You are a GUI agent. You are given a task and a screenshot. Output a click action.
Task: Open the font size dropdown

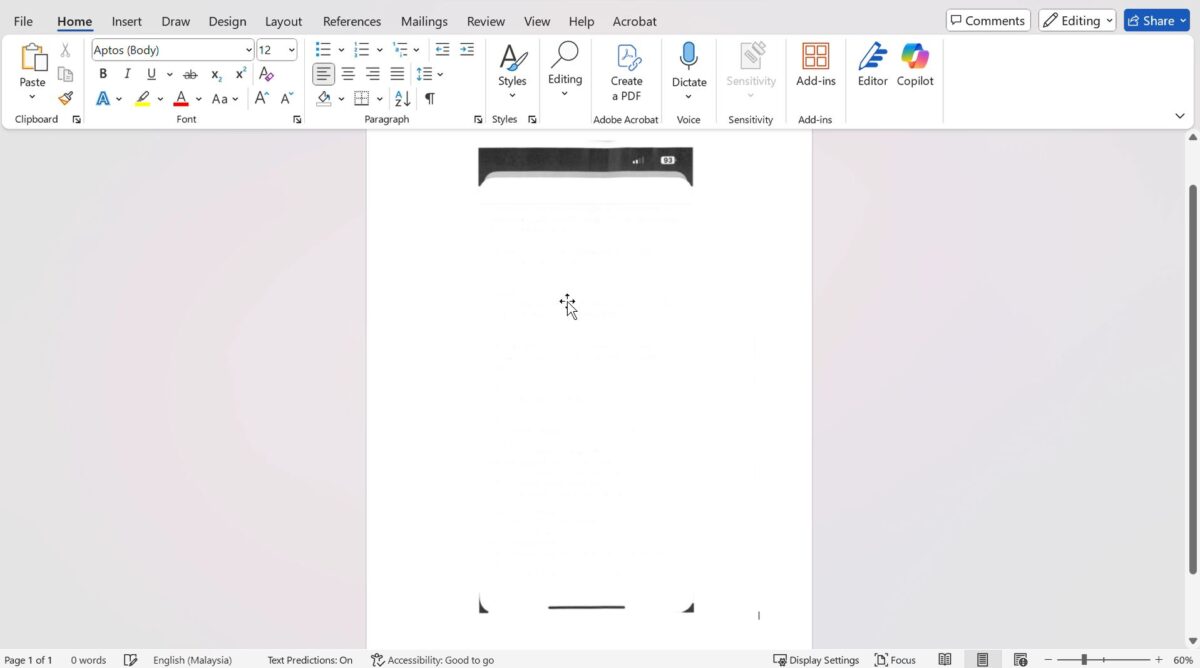point(291,50)
